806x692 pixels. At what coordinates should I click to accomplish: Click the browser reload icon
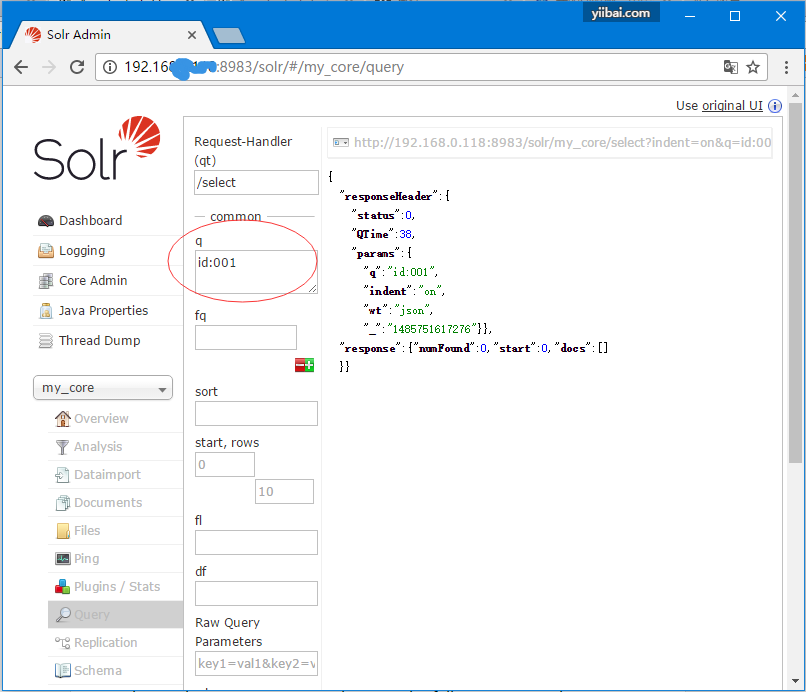click(x=77, y=67)
